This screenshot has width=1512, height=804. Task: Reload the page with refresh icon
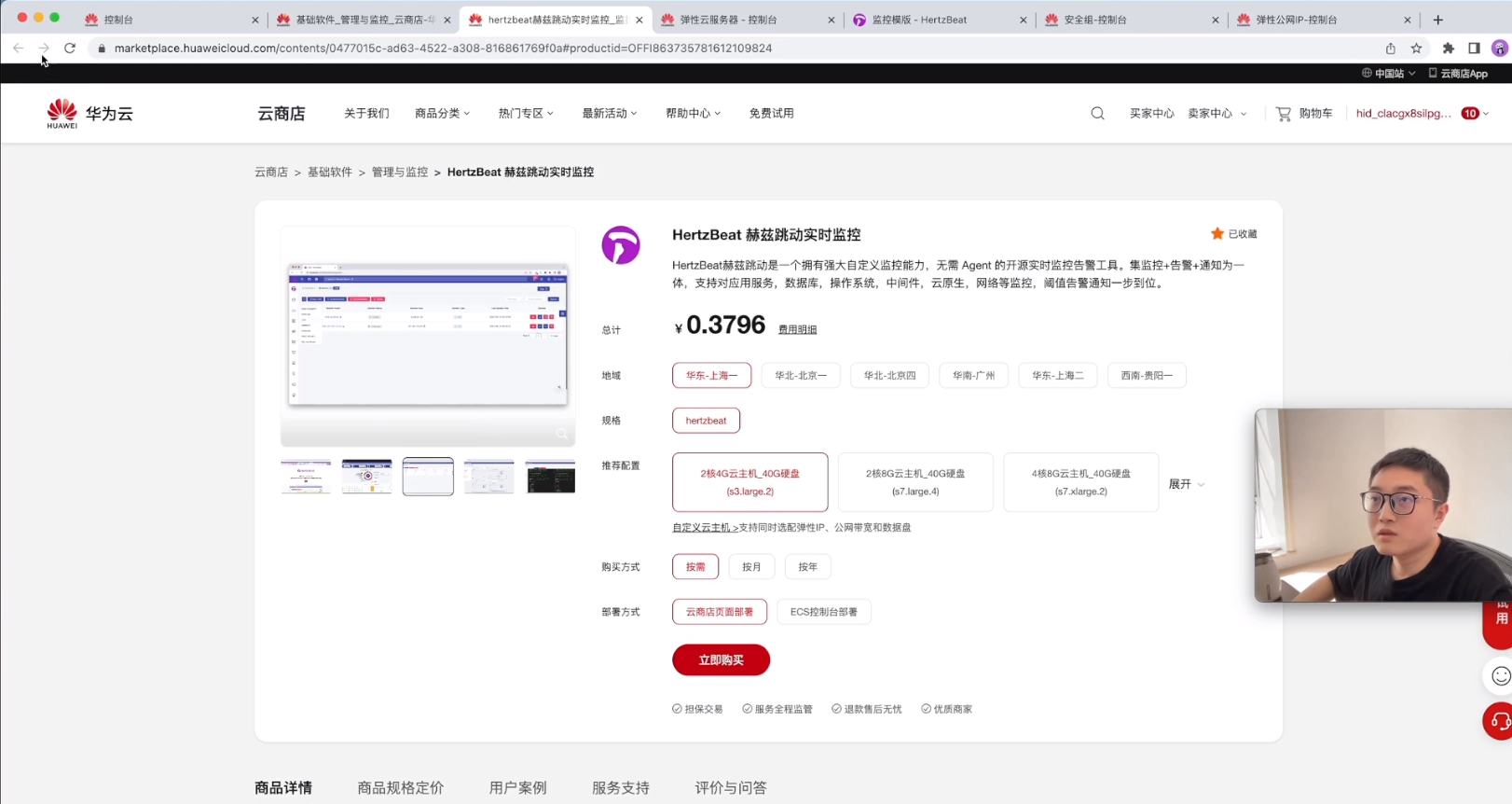click(70, 48)
